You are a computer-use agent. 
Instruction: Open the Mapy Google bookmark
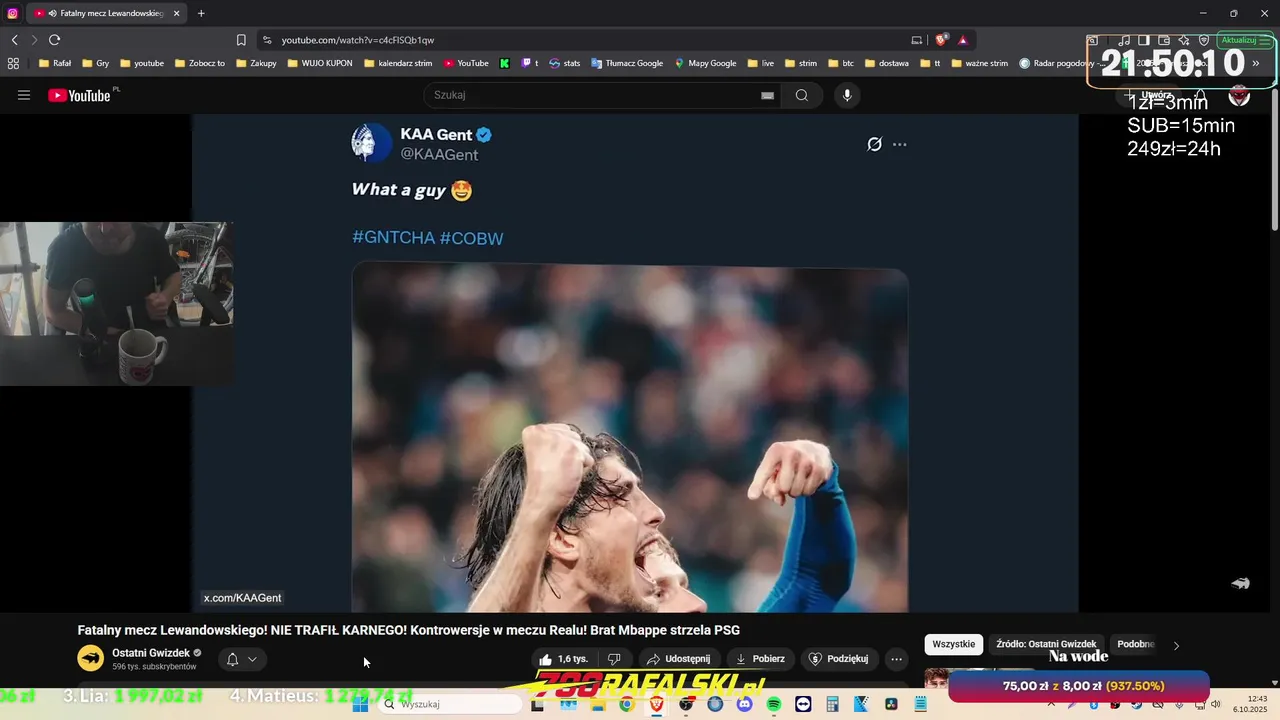click(705, 63)
